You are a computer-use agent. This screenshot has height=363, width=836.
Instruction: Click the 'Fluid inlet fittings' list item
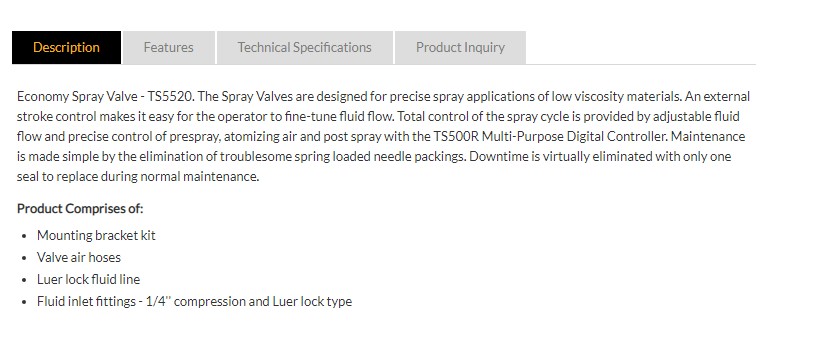point(194,302)
